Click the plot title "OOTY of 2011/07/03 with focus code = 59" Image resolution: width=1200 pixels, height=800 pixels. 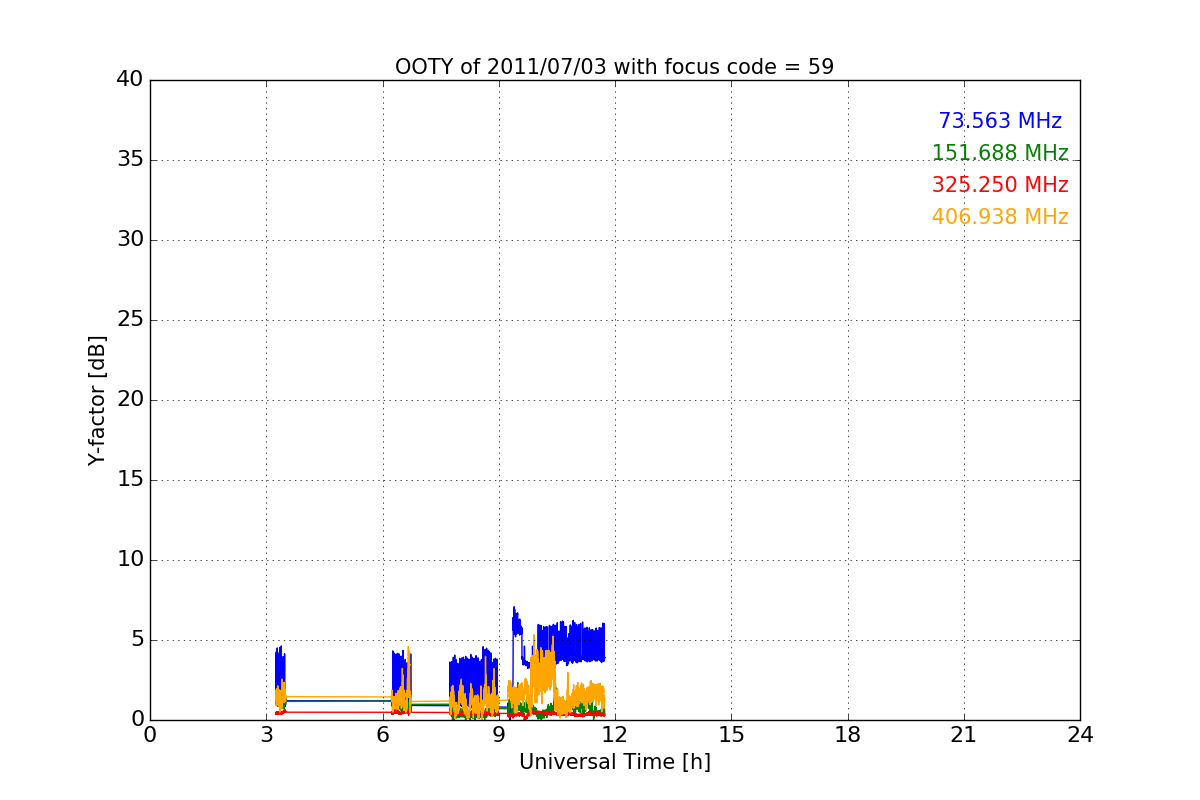click(614, 67)
